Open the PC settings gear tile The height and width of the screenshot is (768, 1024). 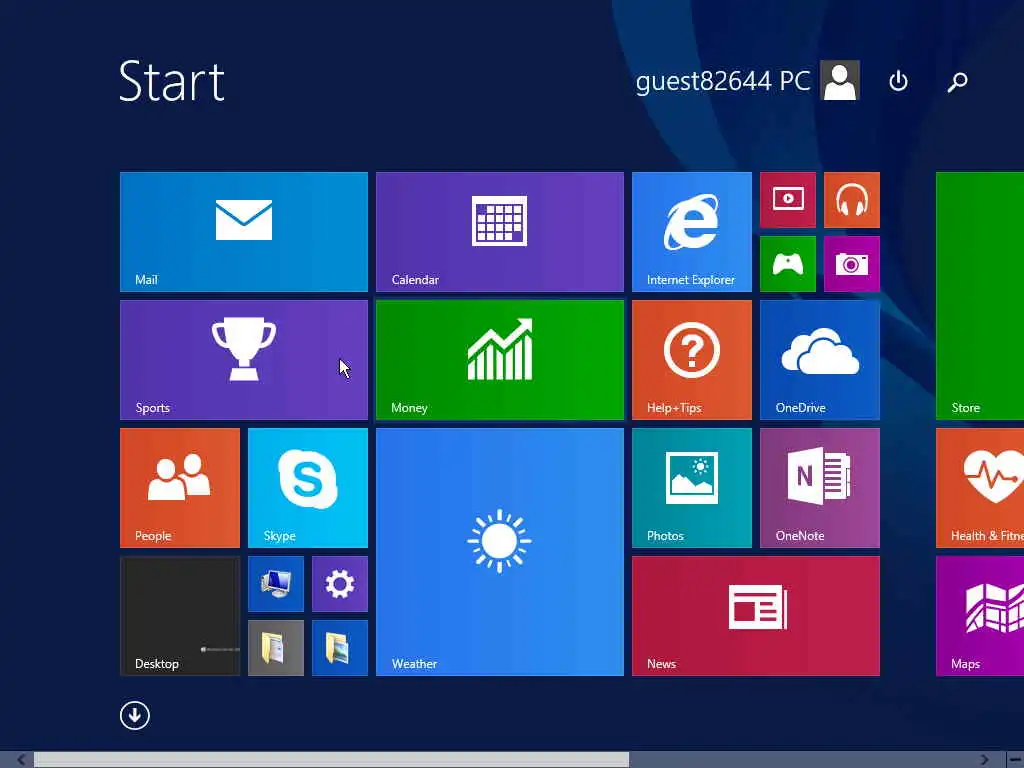[x=340, y=584]
